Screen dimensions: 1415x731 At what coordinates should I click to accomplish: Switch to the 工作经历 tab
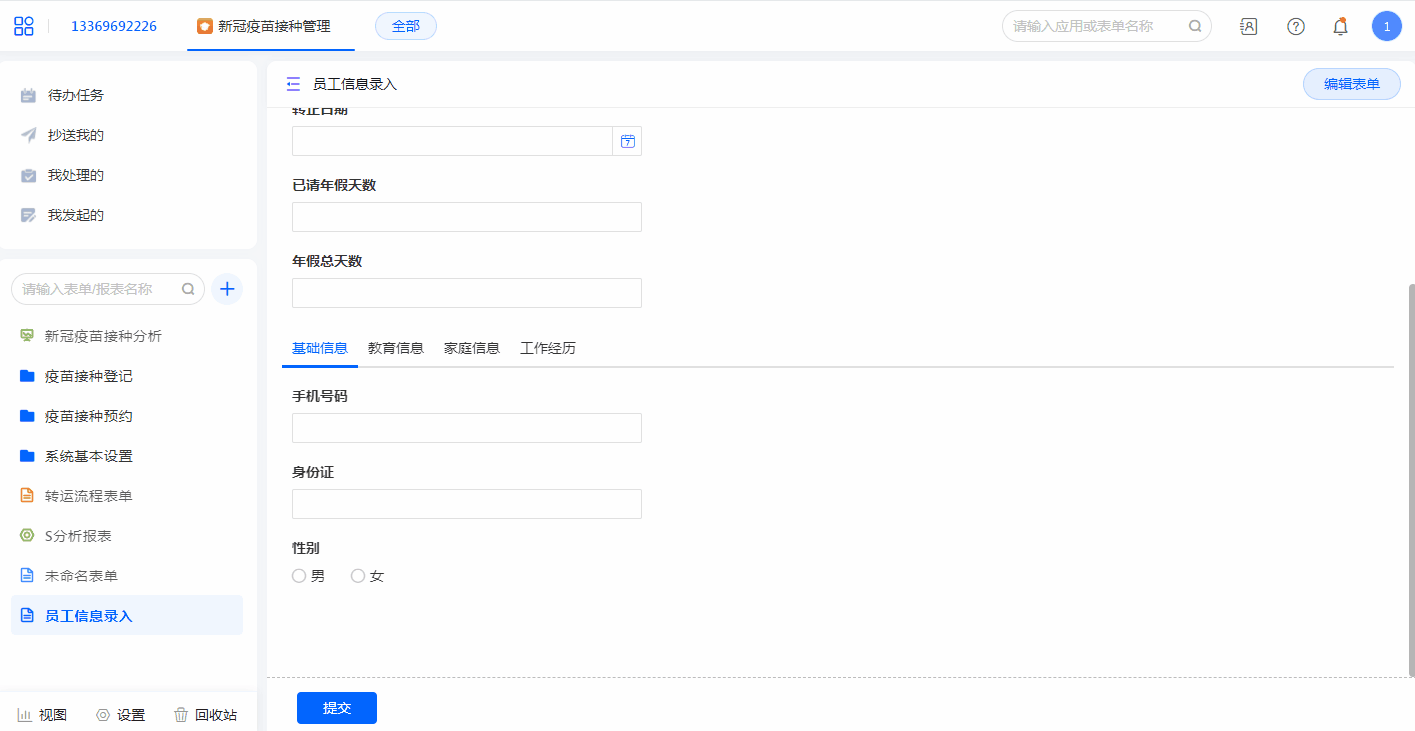[x=547, y=348]
